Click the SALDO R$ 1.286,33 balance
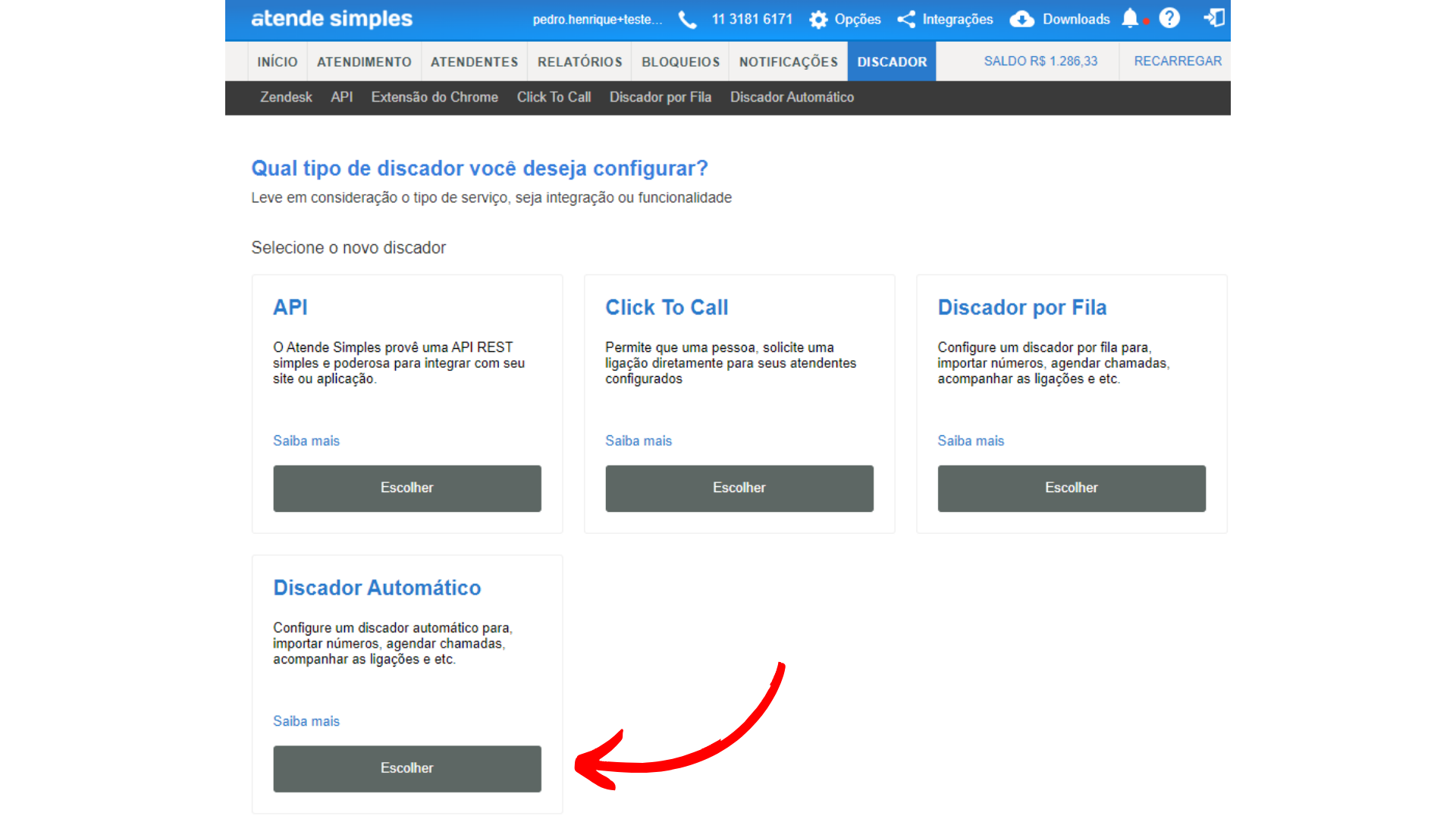The width and height of the screenshot is (1456, 819). pos(1040,61)
